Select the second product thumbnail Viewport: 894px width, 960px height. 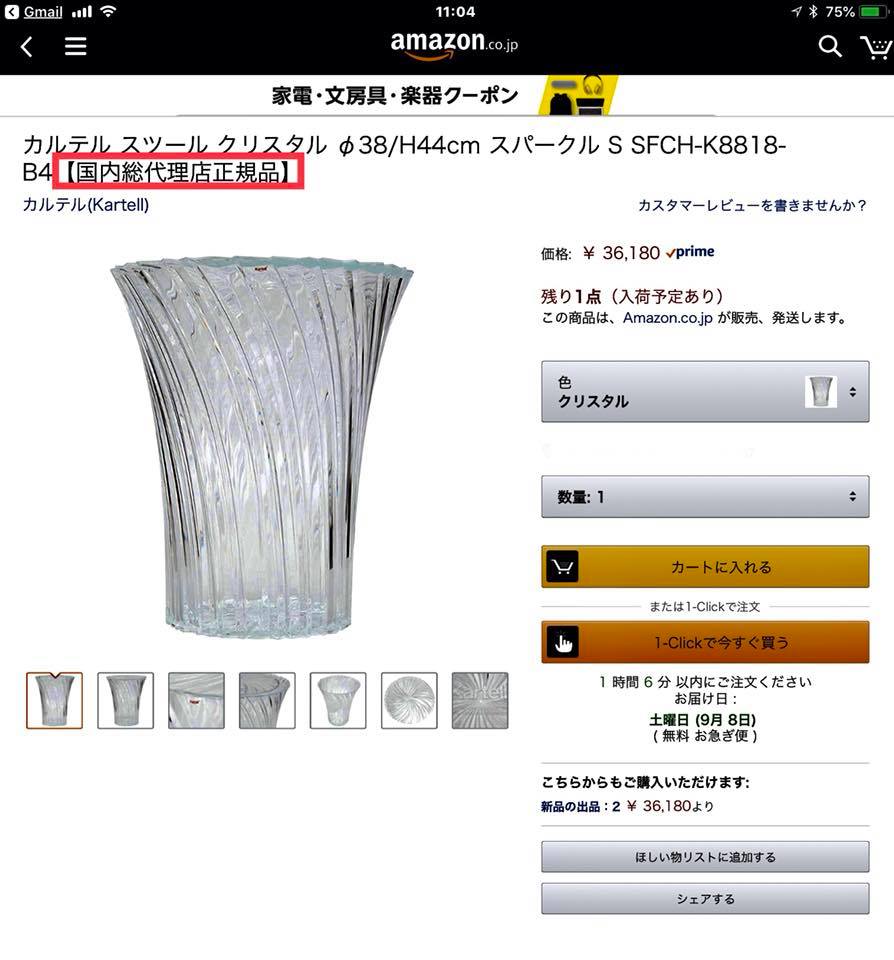126,700
